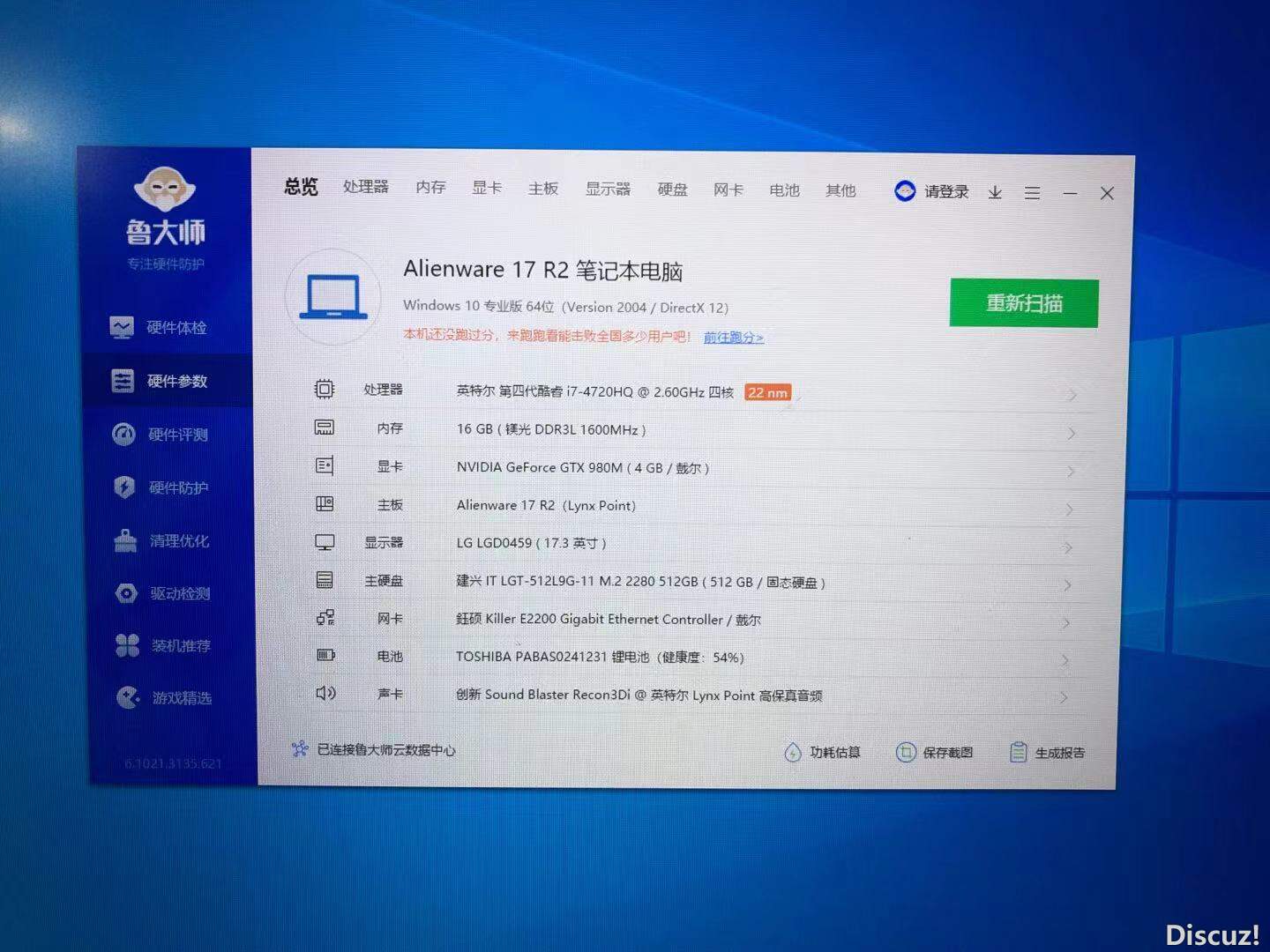Expand the 电池 TOSHIBA row chevron
Screen dimensions: 1270x952
[1065, 660]
